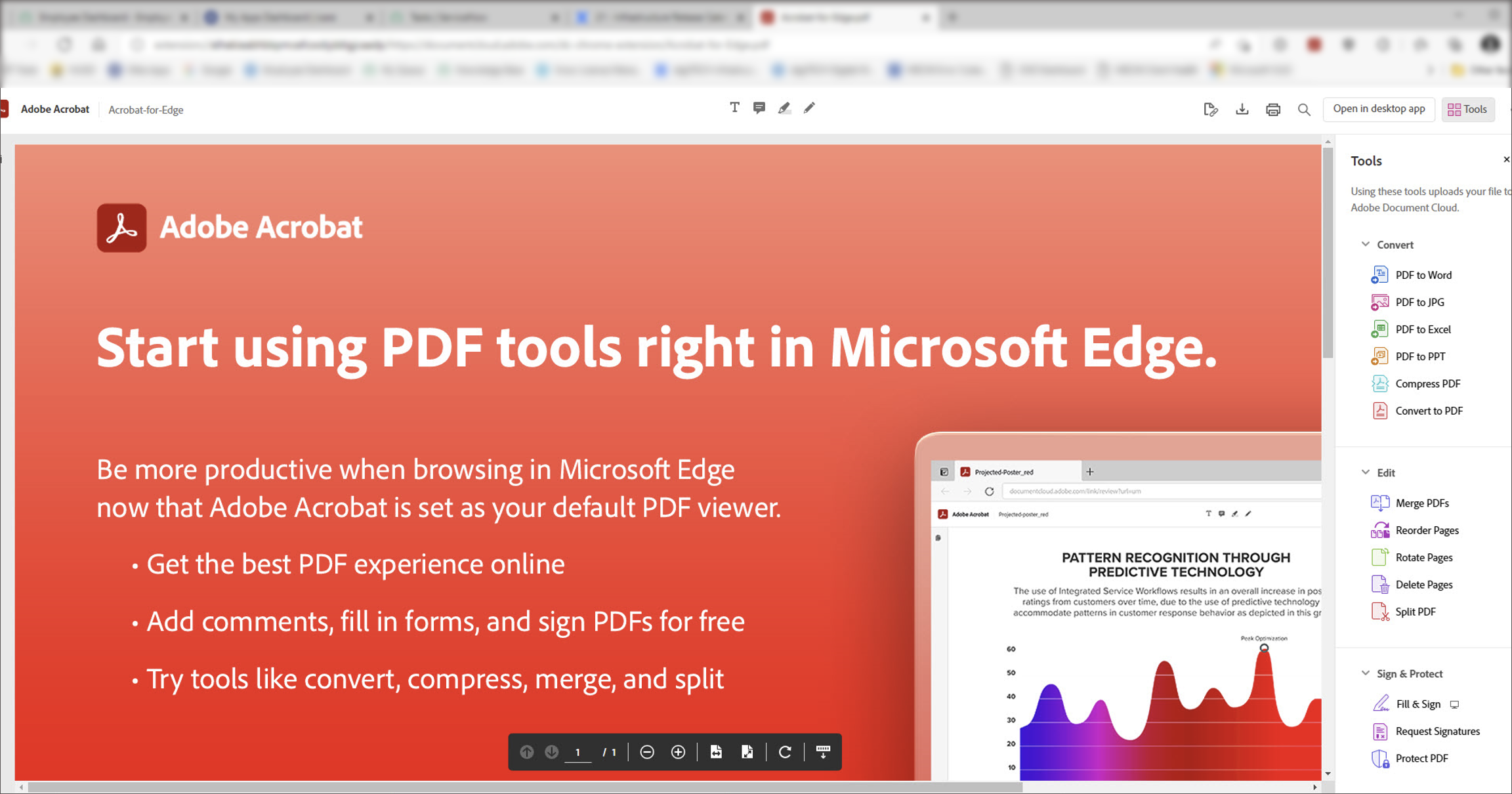Open the Compress PDF tool
This screenshot has height=794, width=1512.
point(1428,383)
